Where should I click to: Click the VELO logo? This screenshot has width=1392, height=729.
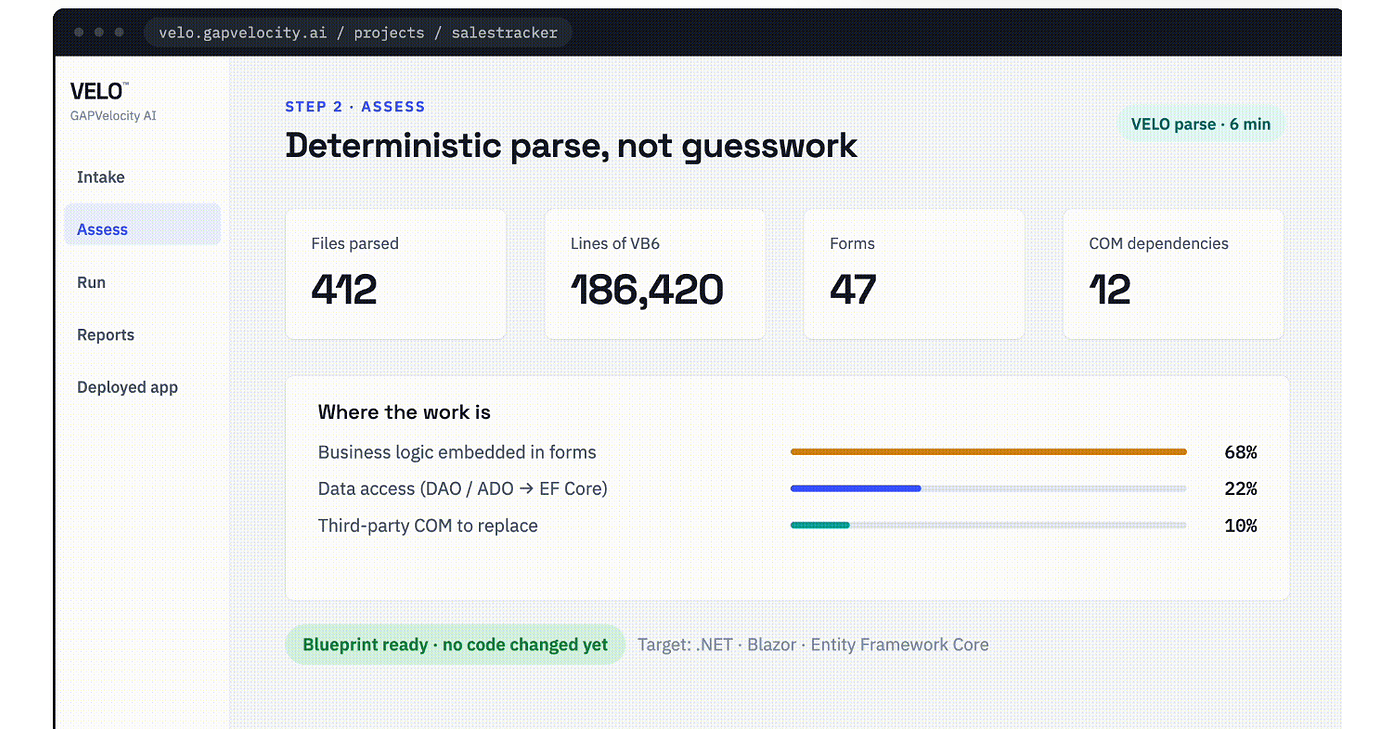coord(99,91)
